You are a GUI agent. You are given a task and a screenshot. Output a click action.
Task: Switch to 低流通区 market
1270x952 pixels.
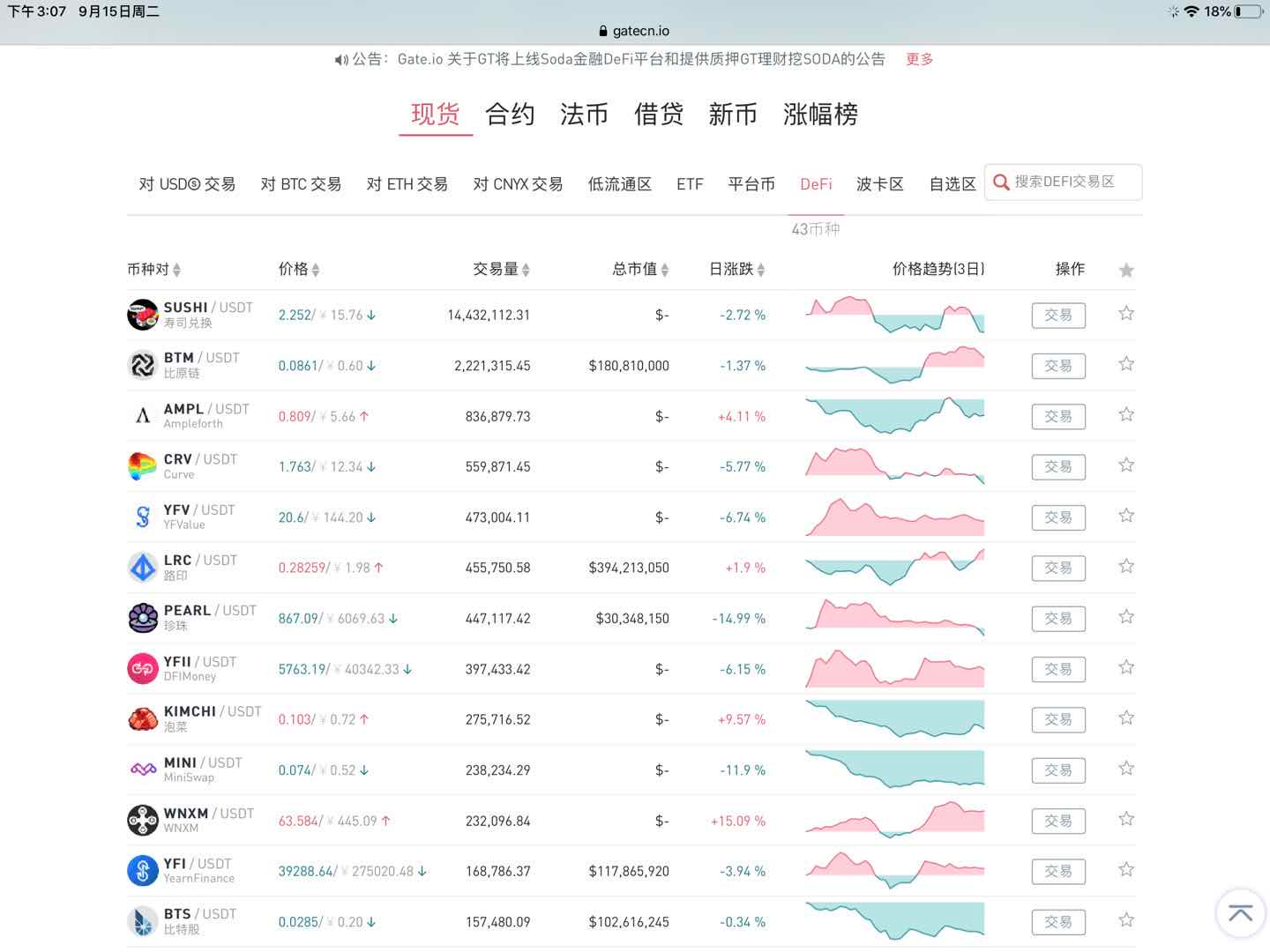(x=620, y=184)
